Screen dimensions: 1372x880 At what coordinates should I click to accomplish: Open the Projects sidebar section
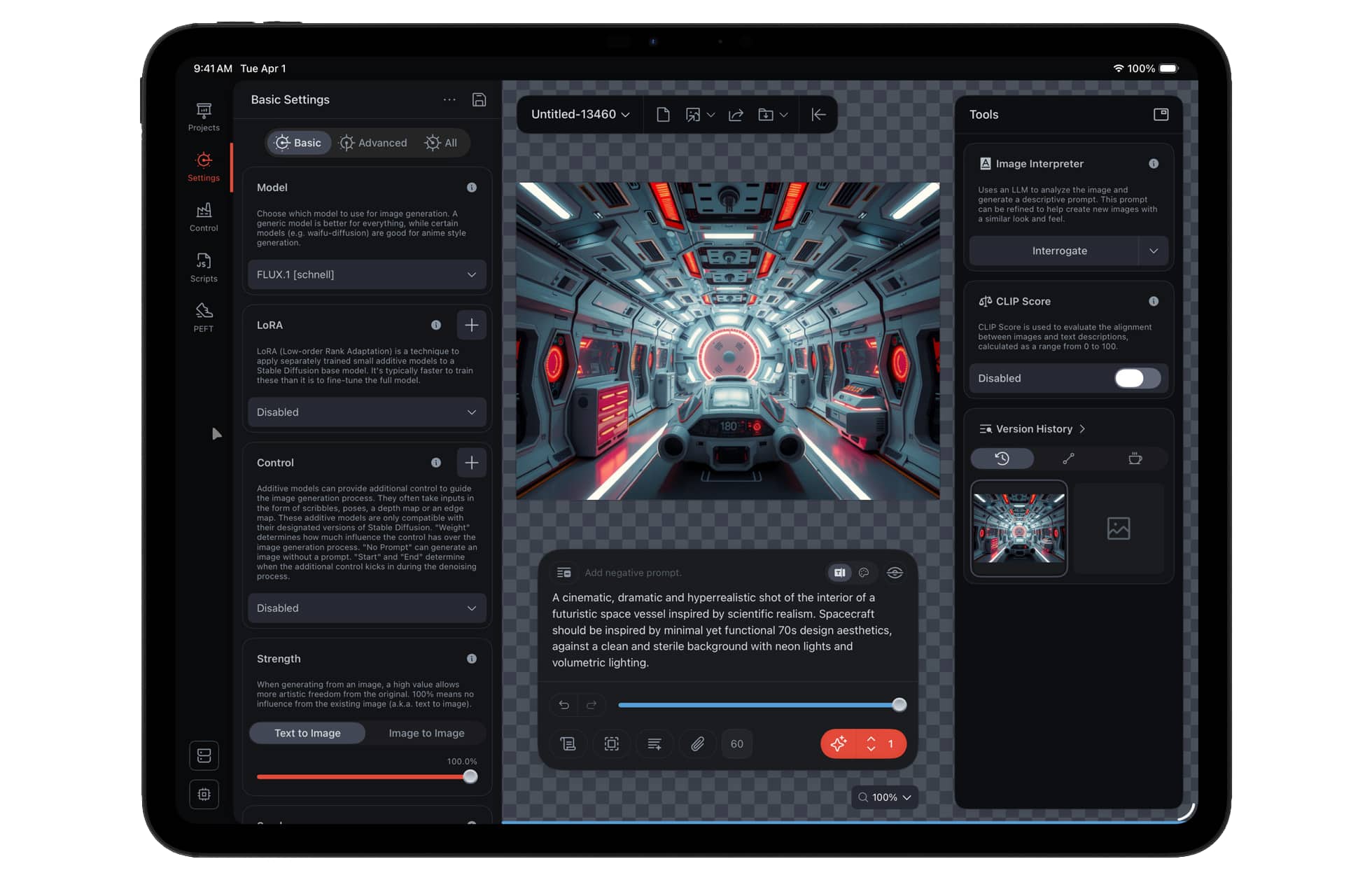point(204,117)
